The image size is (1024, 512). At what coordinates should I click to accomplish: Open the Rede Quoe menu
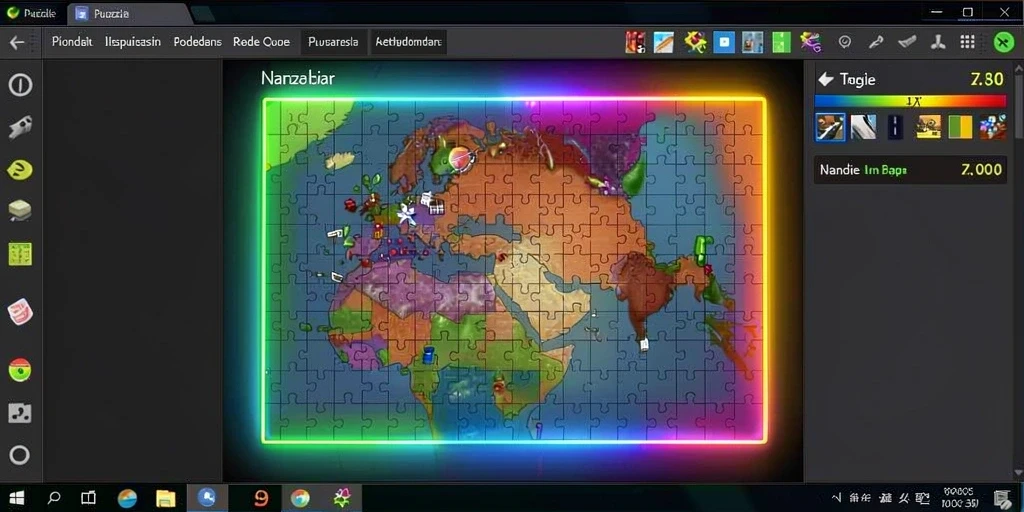pos(261,42)
